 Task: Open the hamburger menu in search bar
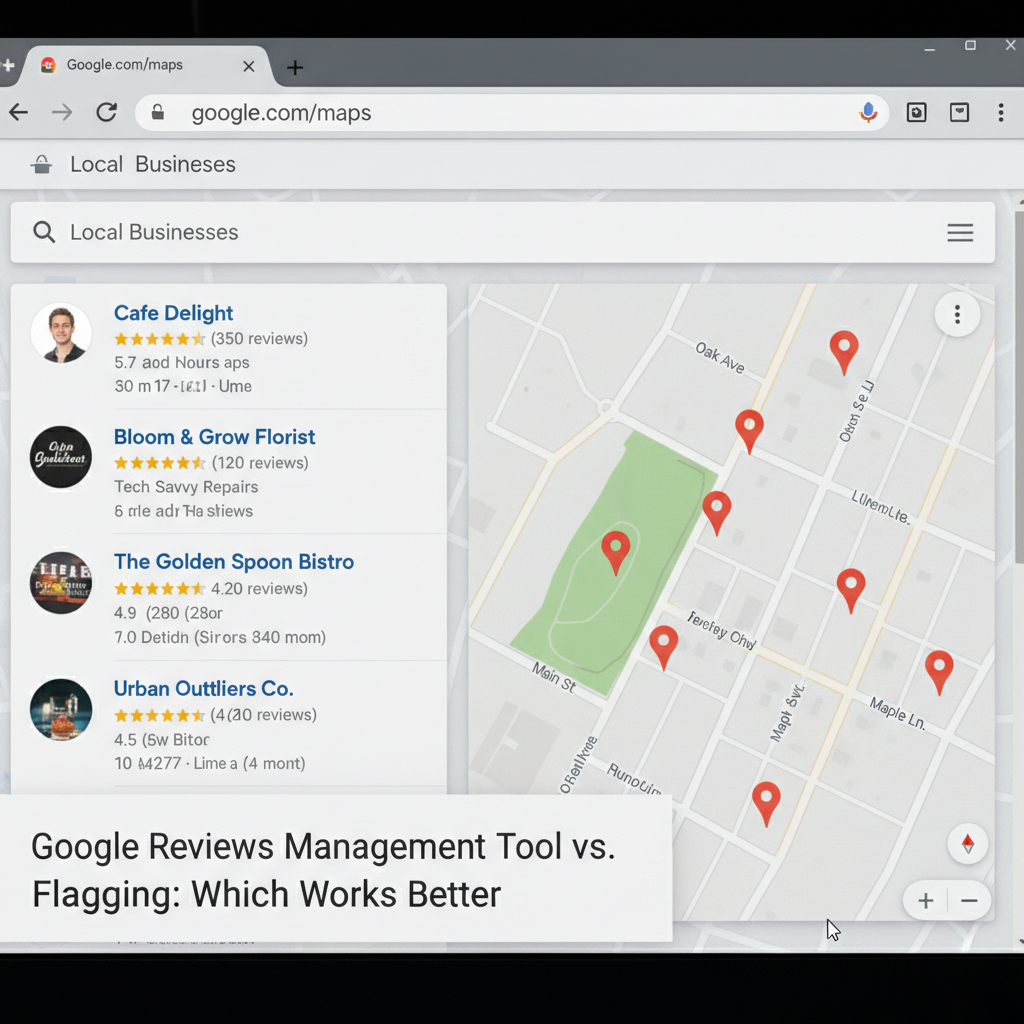click(x=960, y=232)
